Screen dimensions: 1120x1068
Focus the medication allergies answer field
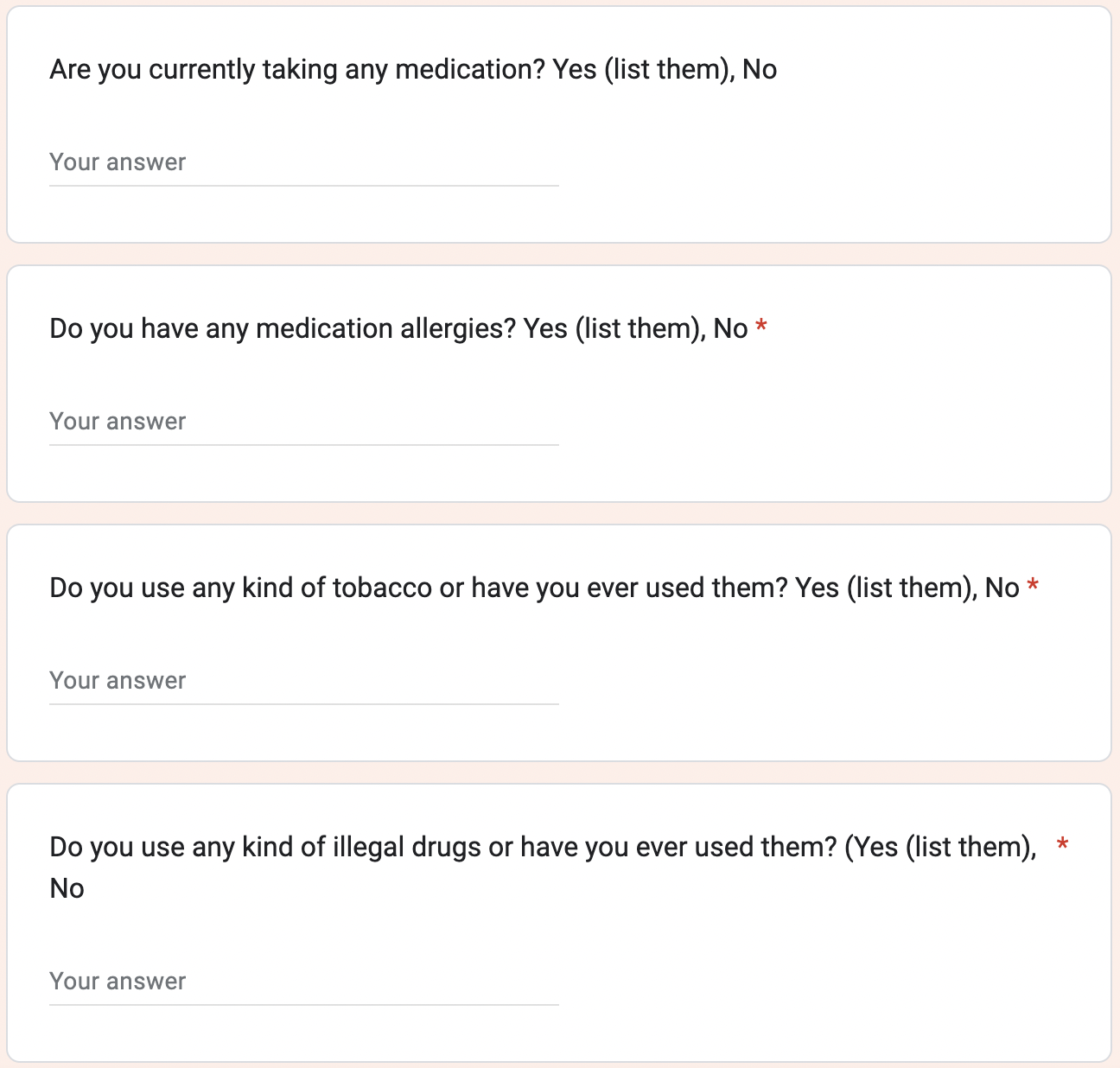[x=303, y=422]
